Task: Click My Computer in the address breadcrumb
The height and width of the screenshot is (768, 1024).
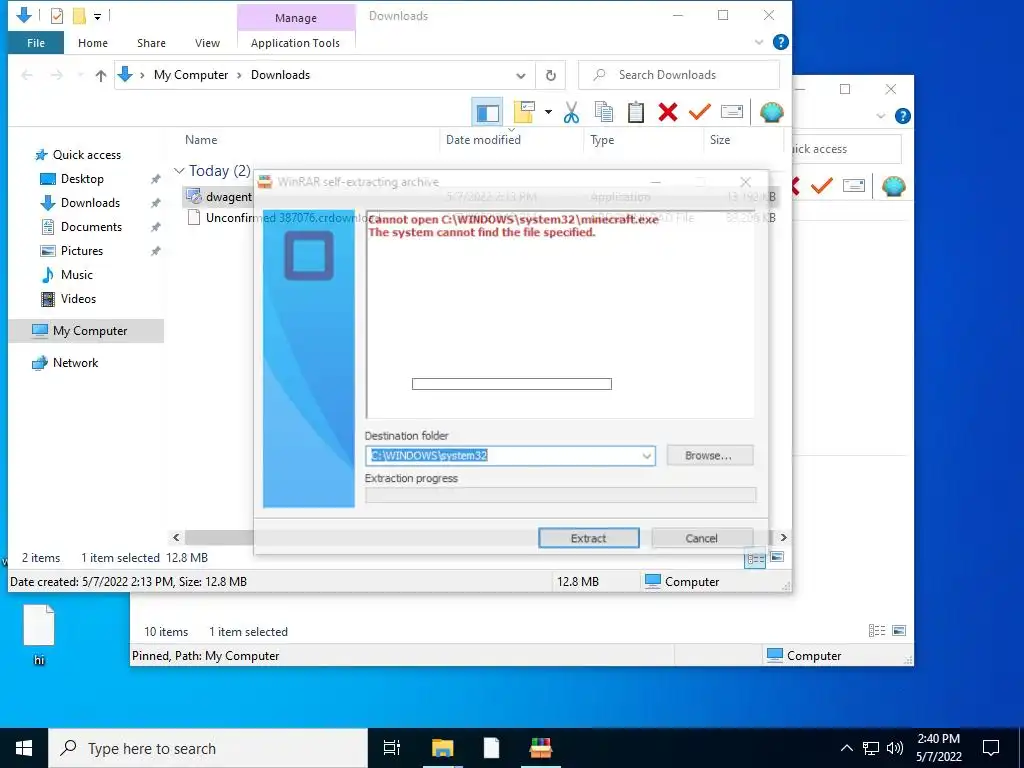Action: [191, 75]
